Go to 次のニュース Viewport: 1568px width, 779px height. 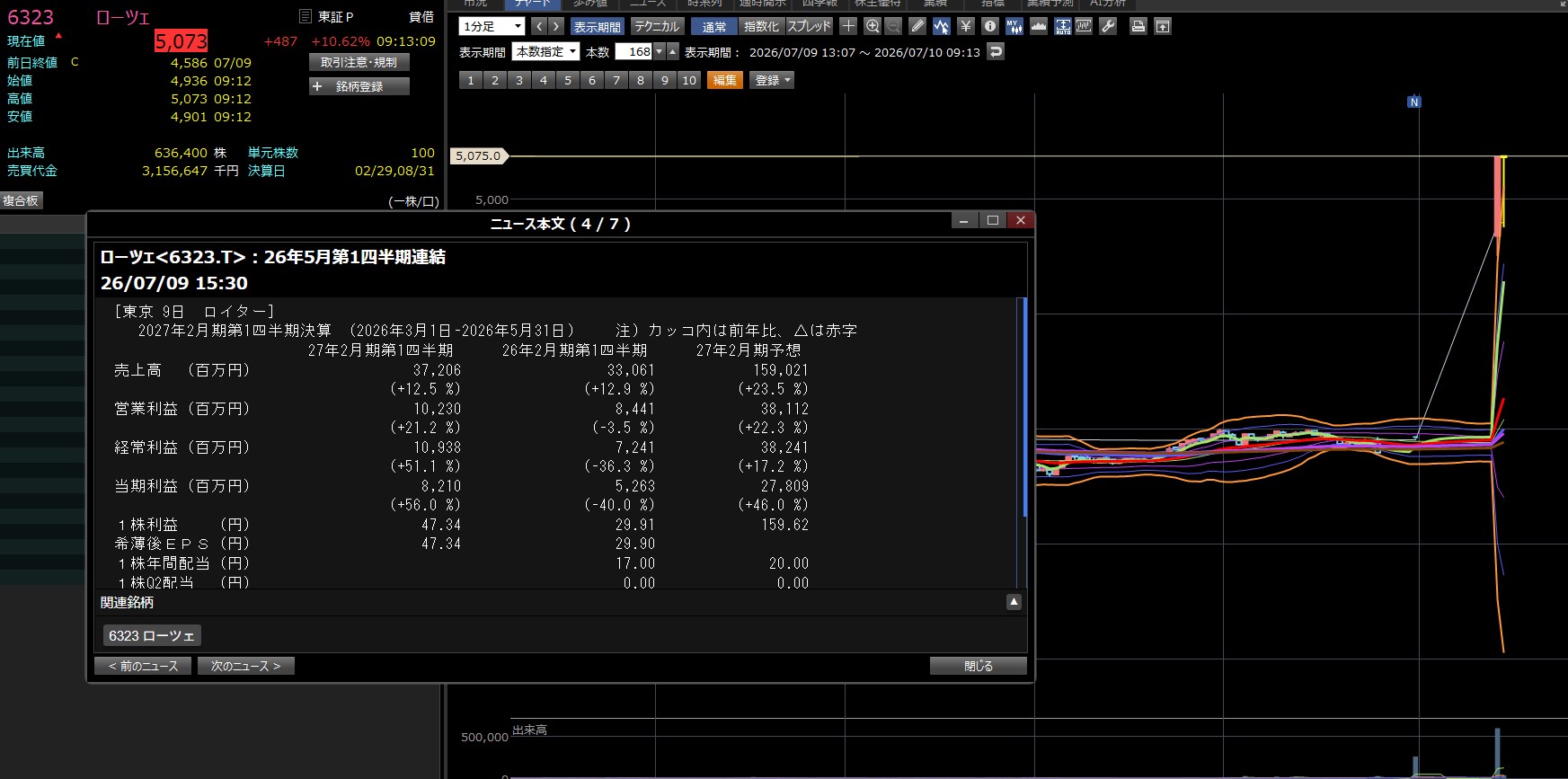coord(245,666)
